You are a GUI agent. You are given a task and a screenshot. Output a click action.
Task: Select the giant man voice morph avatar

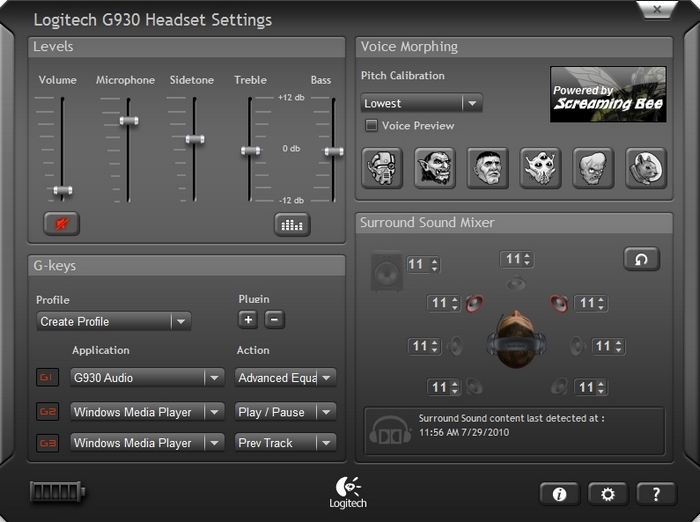pyautogui.click(x=488, y=168)
